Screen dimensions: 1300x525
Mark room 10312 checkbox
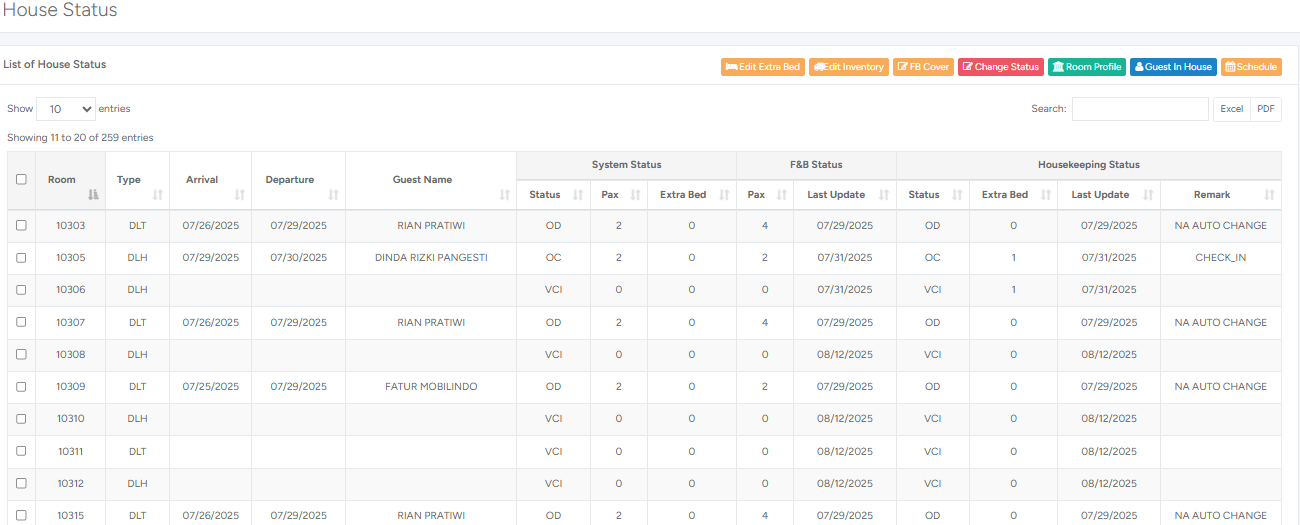(x=21, y=483)
